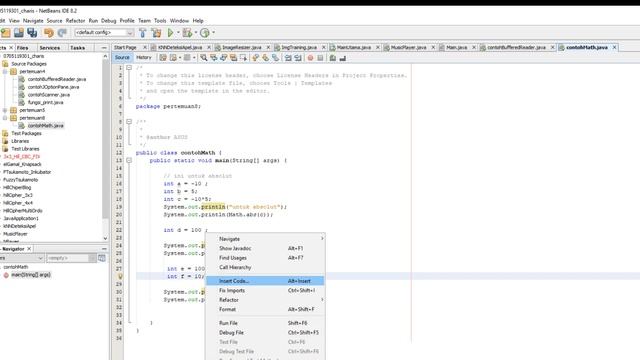Minimize the Projects panel window group
This screenshot has width=640, height=360.
[104, 48]
